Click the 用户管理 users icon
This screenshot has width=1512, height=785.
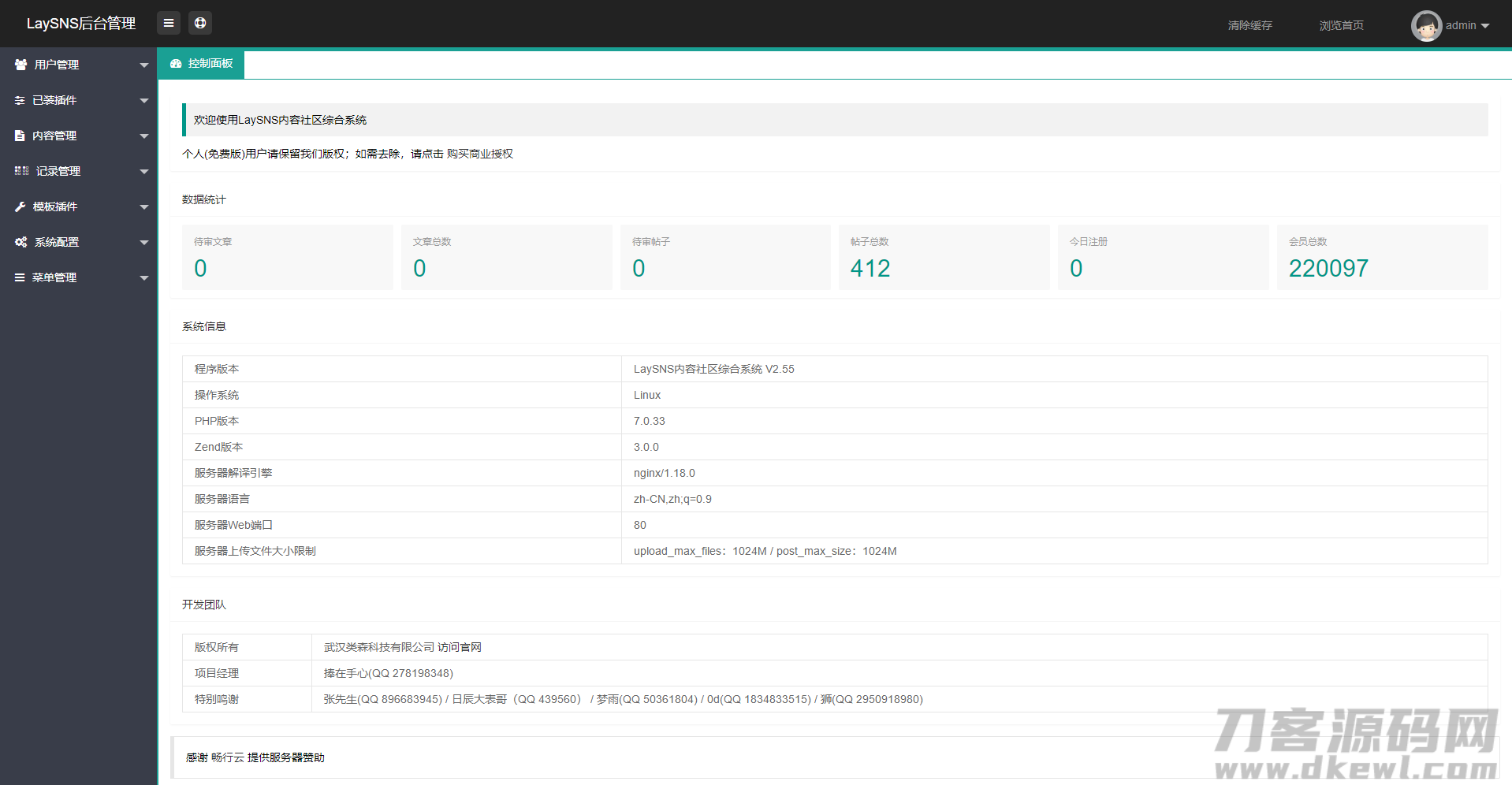(20, 65)
